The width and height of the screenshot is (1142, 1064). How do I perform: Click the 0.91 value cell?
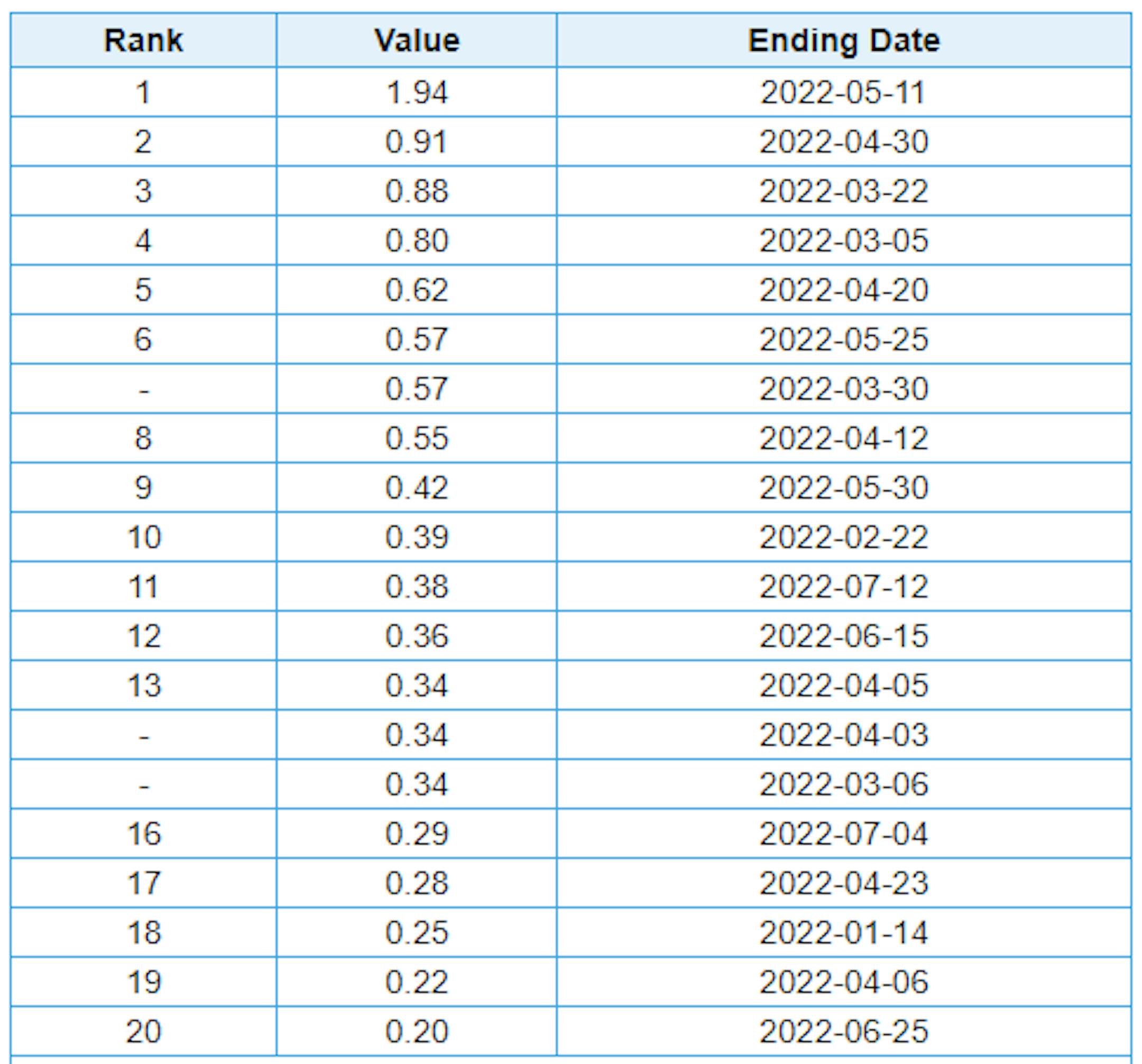click(x=417, y=142)
